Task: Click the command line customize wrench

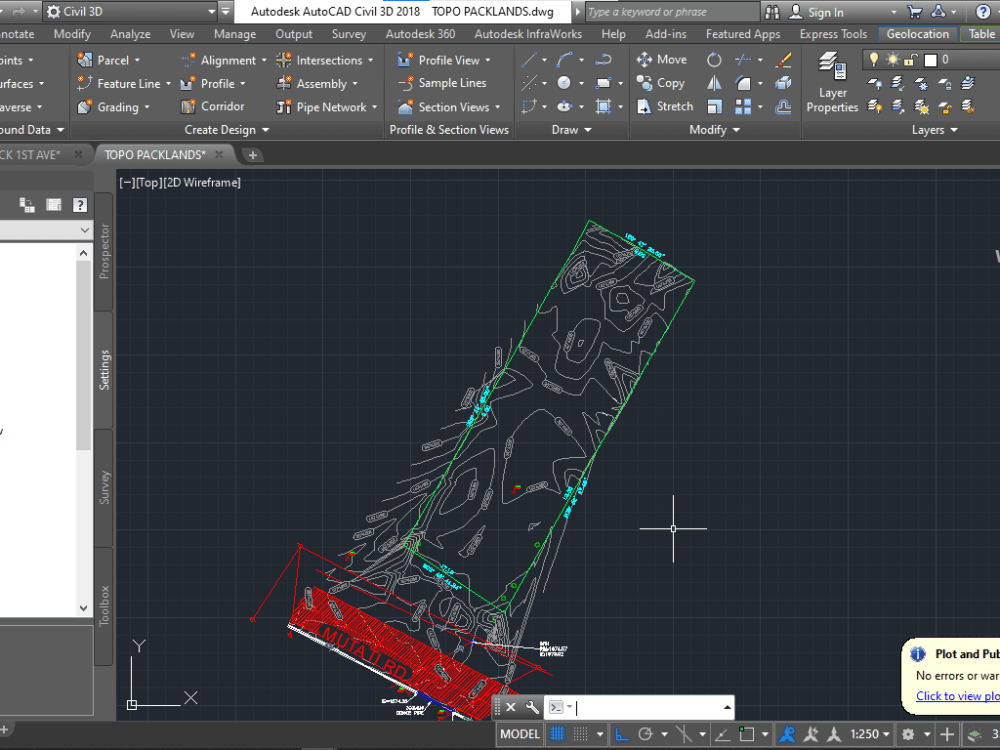Action: [532, 707]
